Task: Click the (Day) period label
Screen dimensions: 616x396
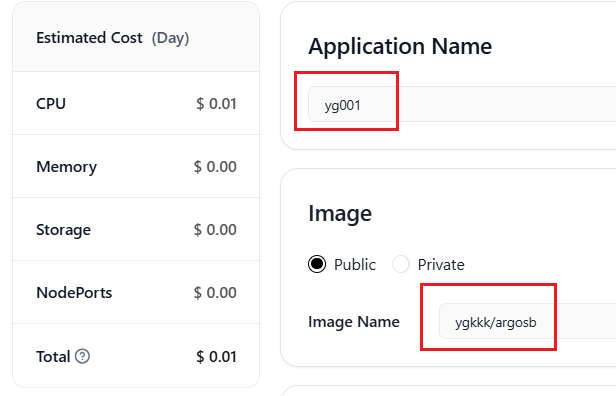Action: click(170, 38)
